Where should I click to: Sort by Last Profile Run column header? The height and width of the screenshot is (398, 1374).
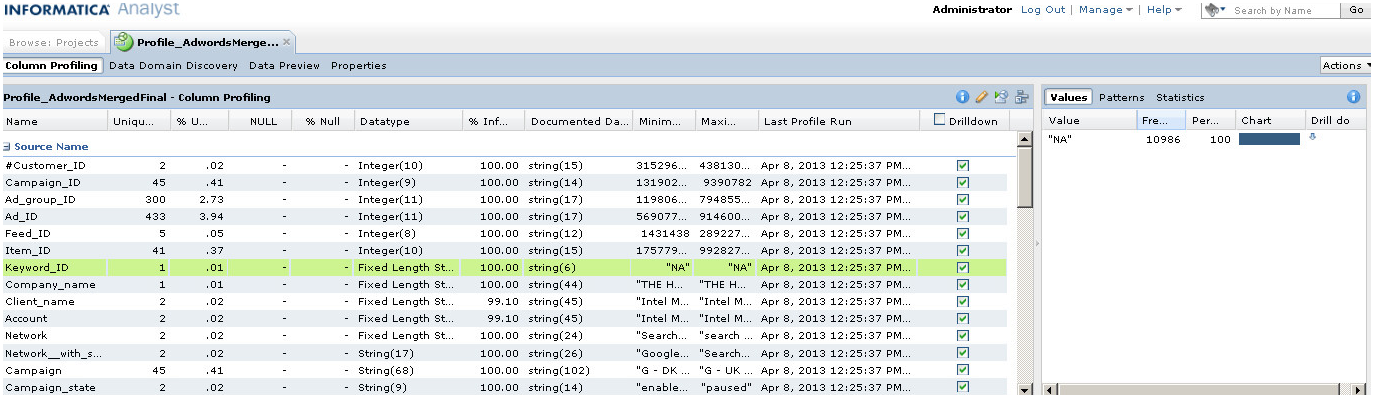click(x=839, y=121)
